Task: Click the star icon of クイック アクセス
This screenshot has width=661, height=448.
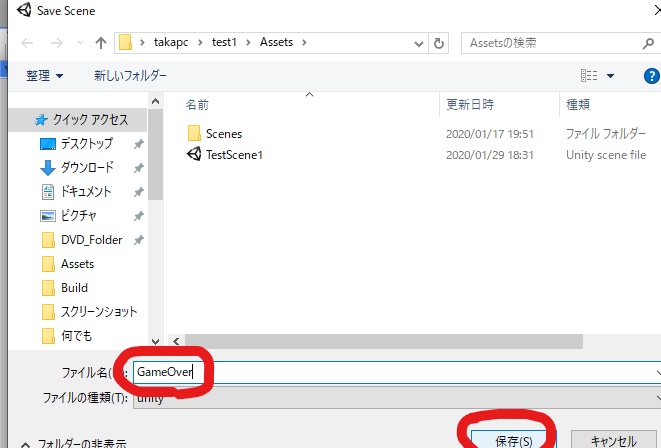Action: tap(41, 120)
